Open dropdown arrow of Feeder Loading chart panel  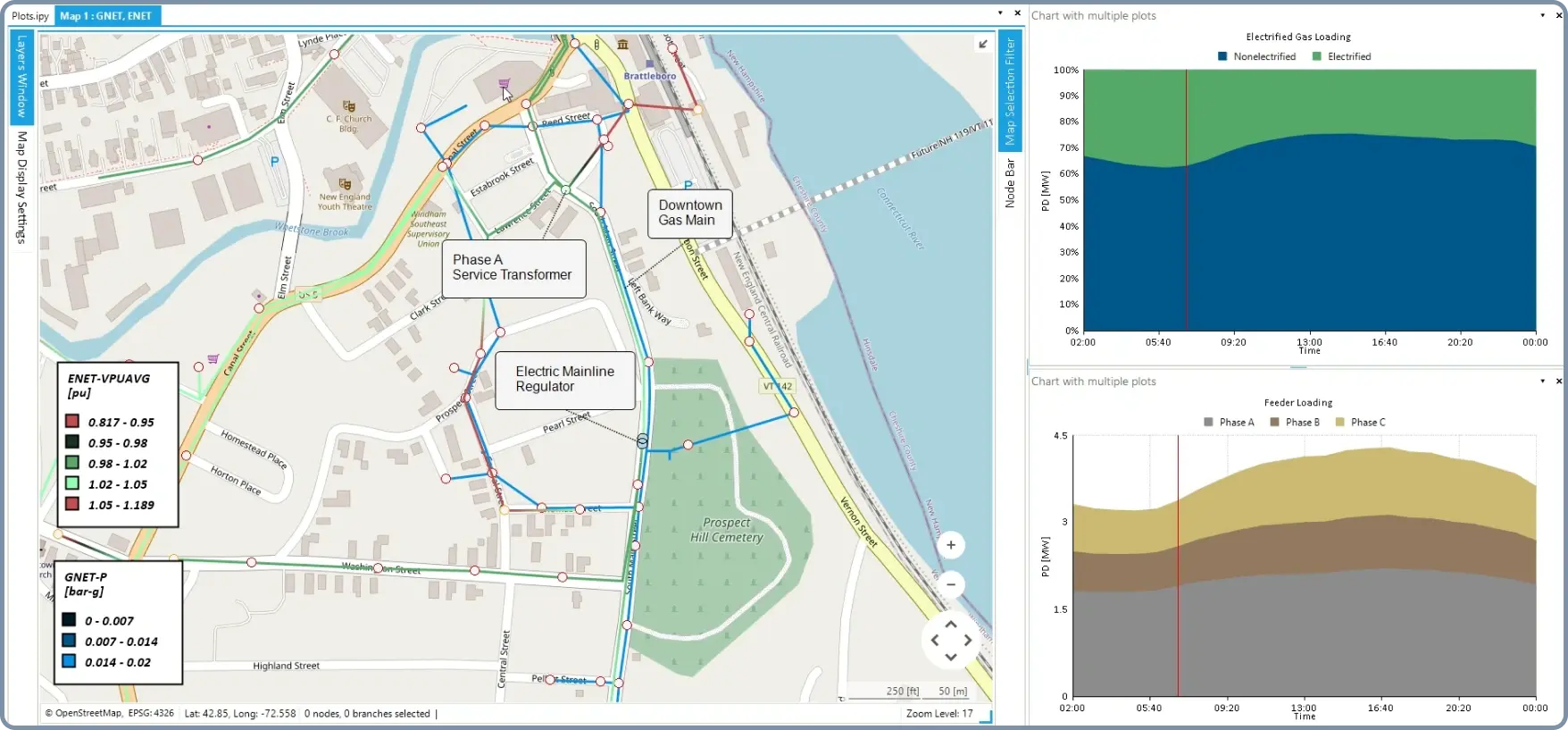pos(1543,382)
